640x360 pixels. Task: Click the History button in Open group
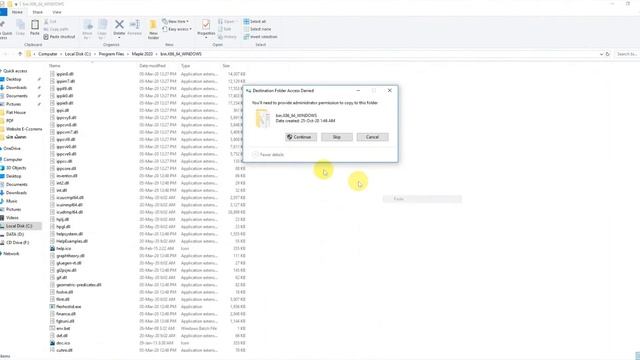click(227, 37)
